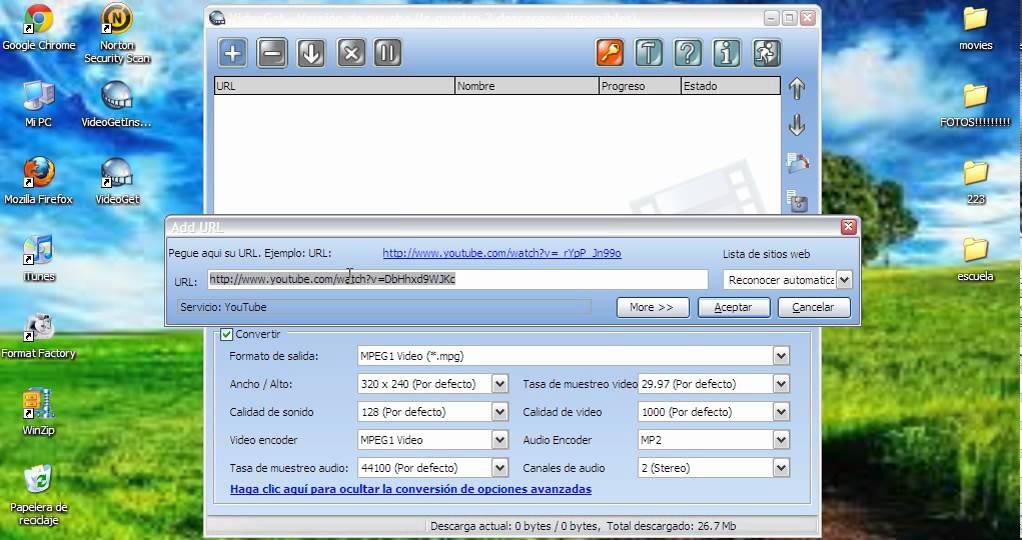Select the VideoGet desktop shortcut
The image size is (1022, 540).
117,181
